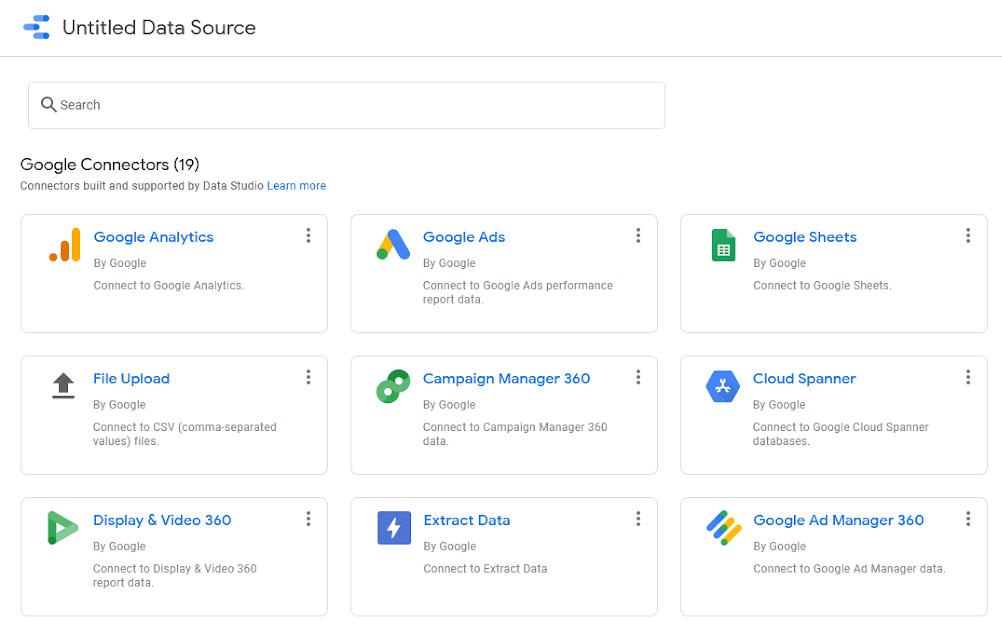Image resolution: width=1002 pixels, height=627 pixels.
Task: Click the Data Studio logo icon
Action: 36,27
